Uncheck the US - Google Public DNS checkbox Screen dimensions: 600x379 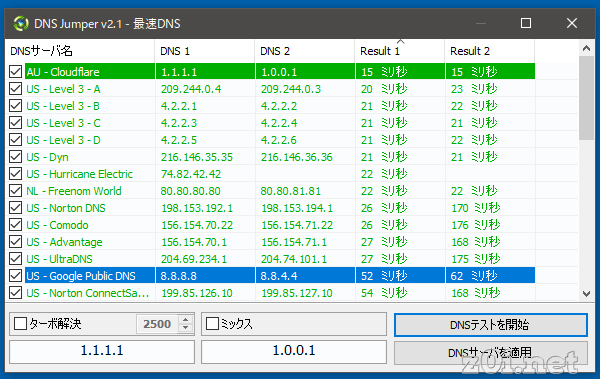15,276
